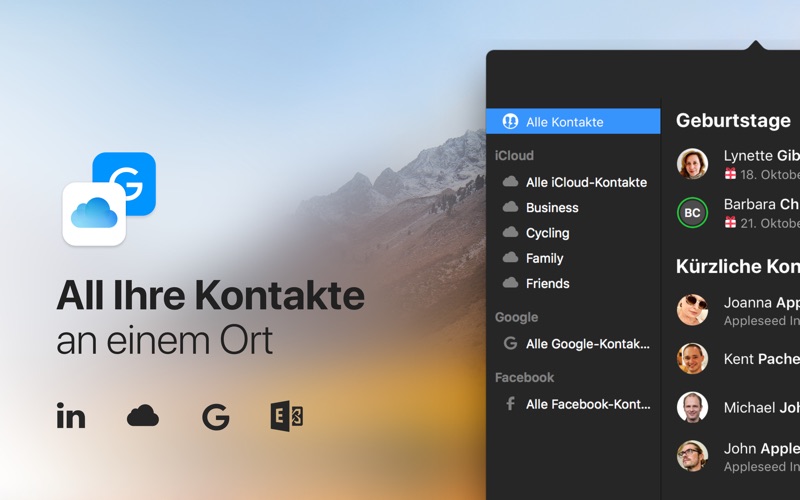Click the iCloud section header
The height and width of the screenshot is (500, 800).
[x=514, y=156]
